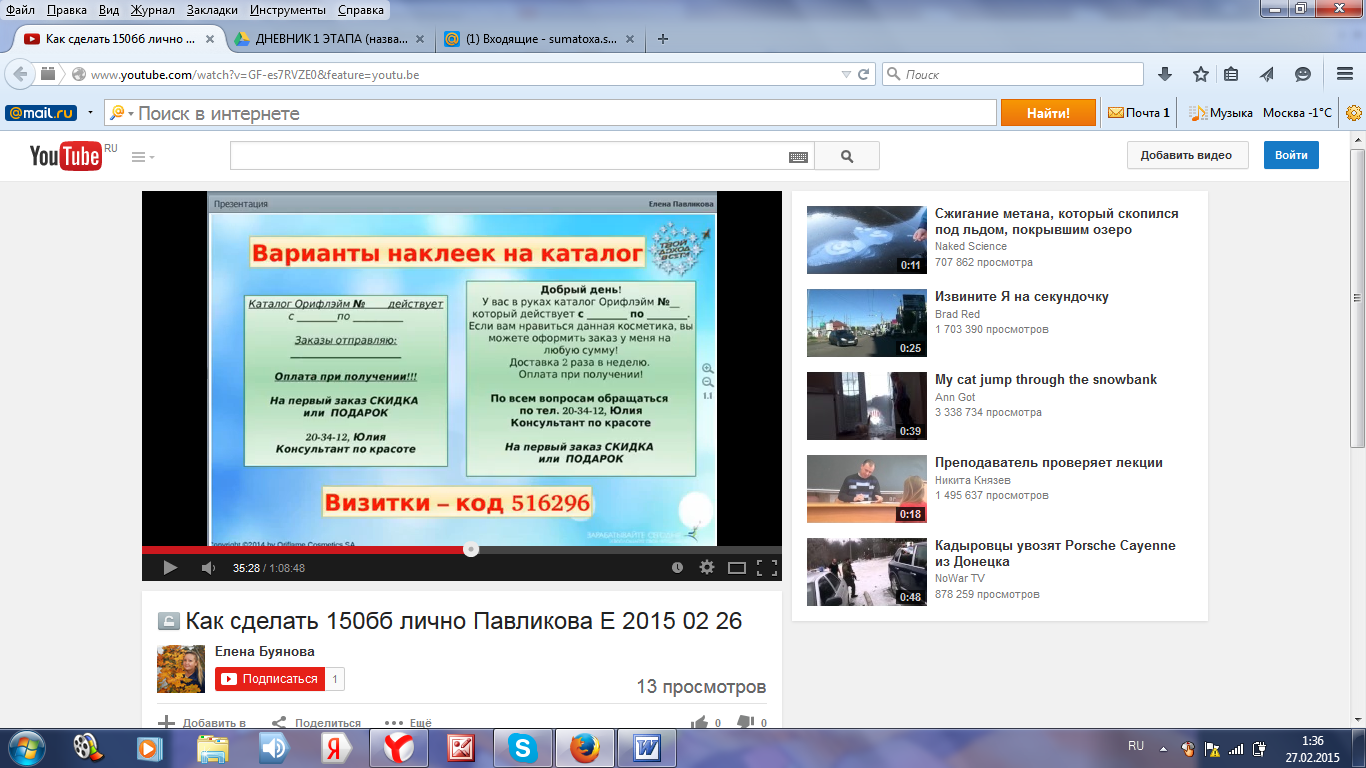Image resolution: width=1366 pixels, height=768 pixels.
Task: Close the YouTube video tab
Action: 210,39
